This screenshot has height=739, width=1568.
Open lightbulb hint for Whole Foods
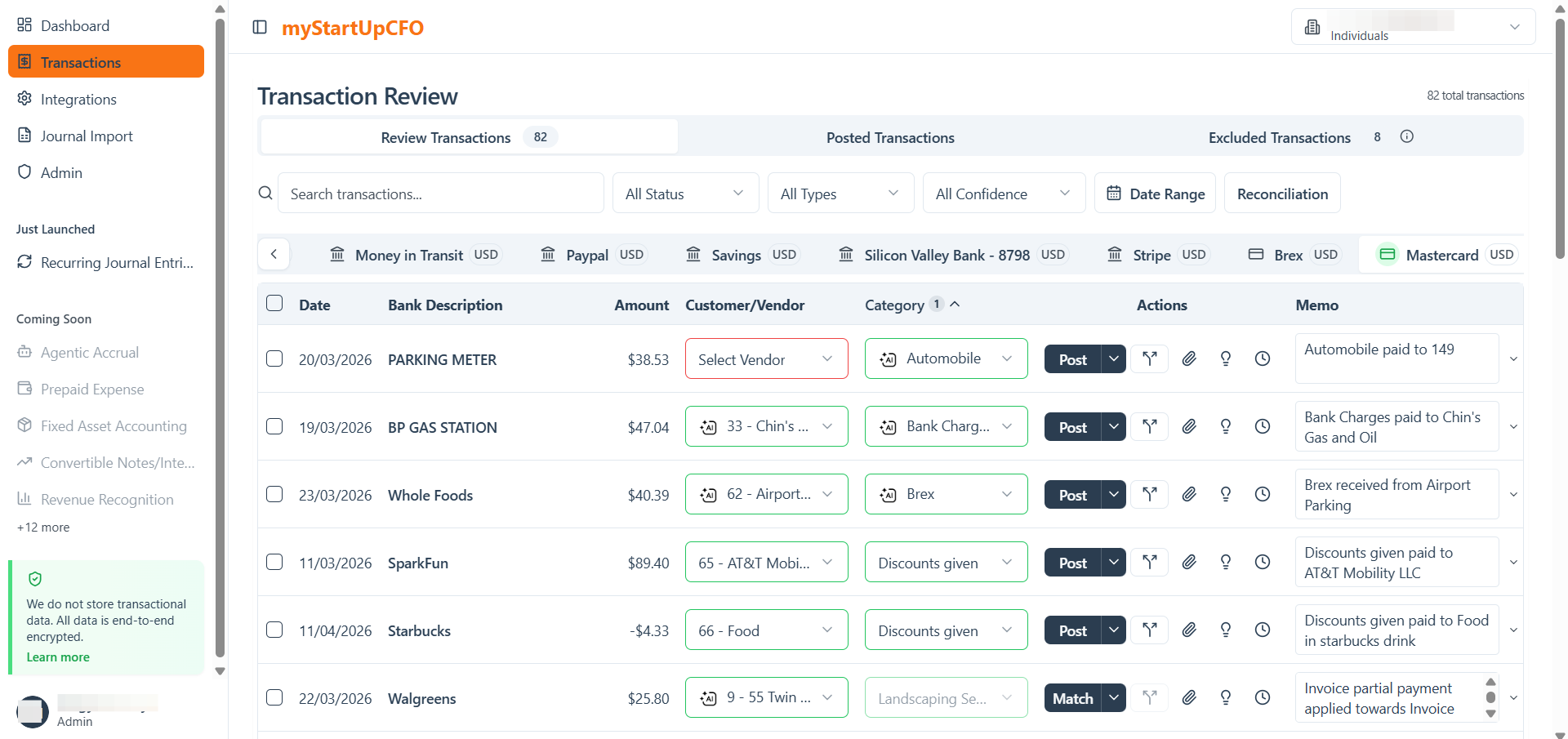coord(1225,494)
